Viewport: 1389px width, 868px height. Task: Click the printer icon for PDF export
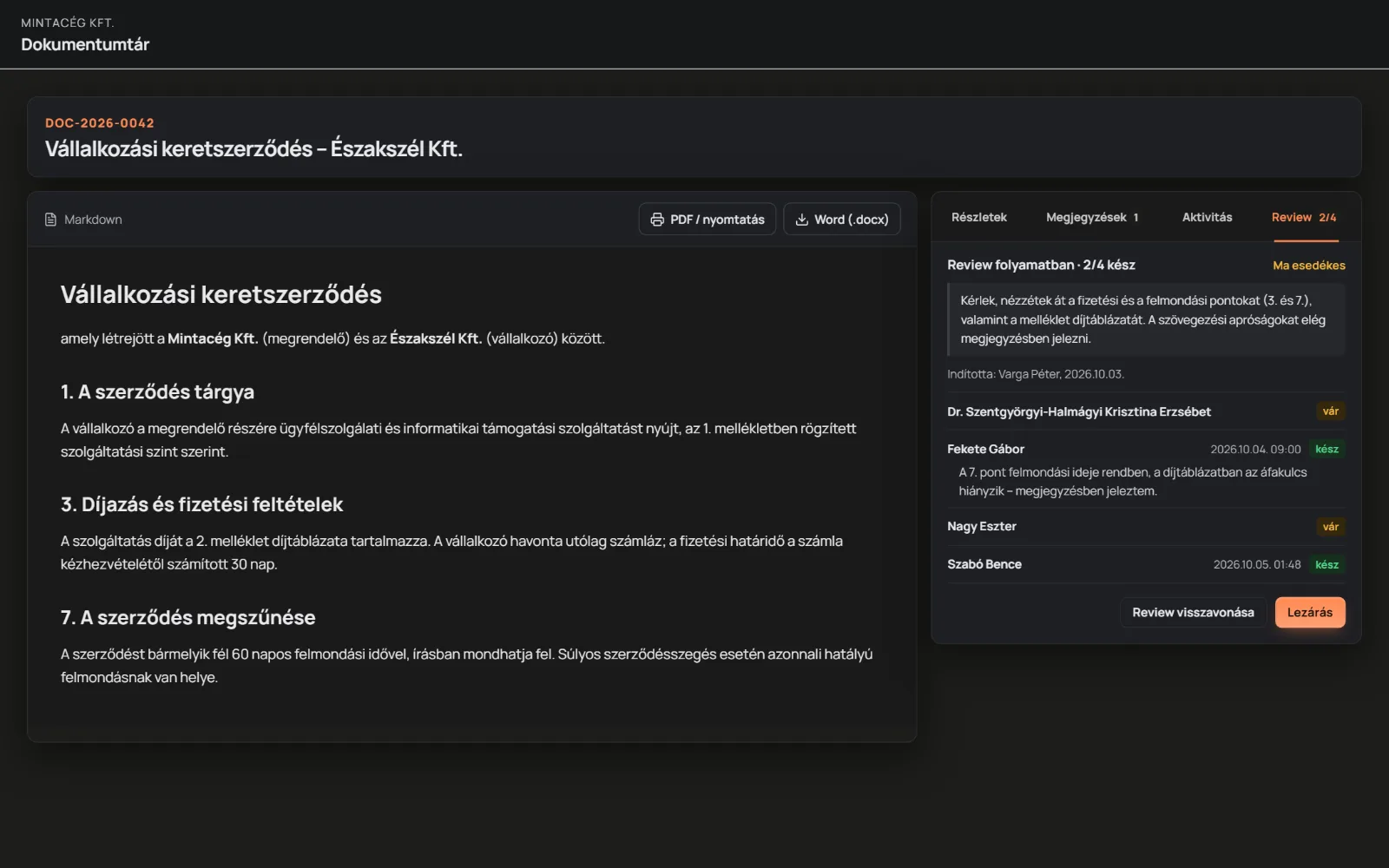point(657,220)
